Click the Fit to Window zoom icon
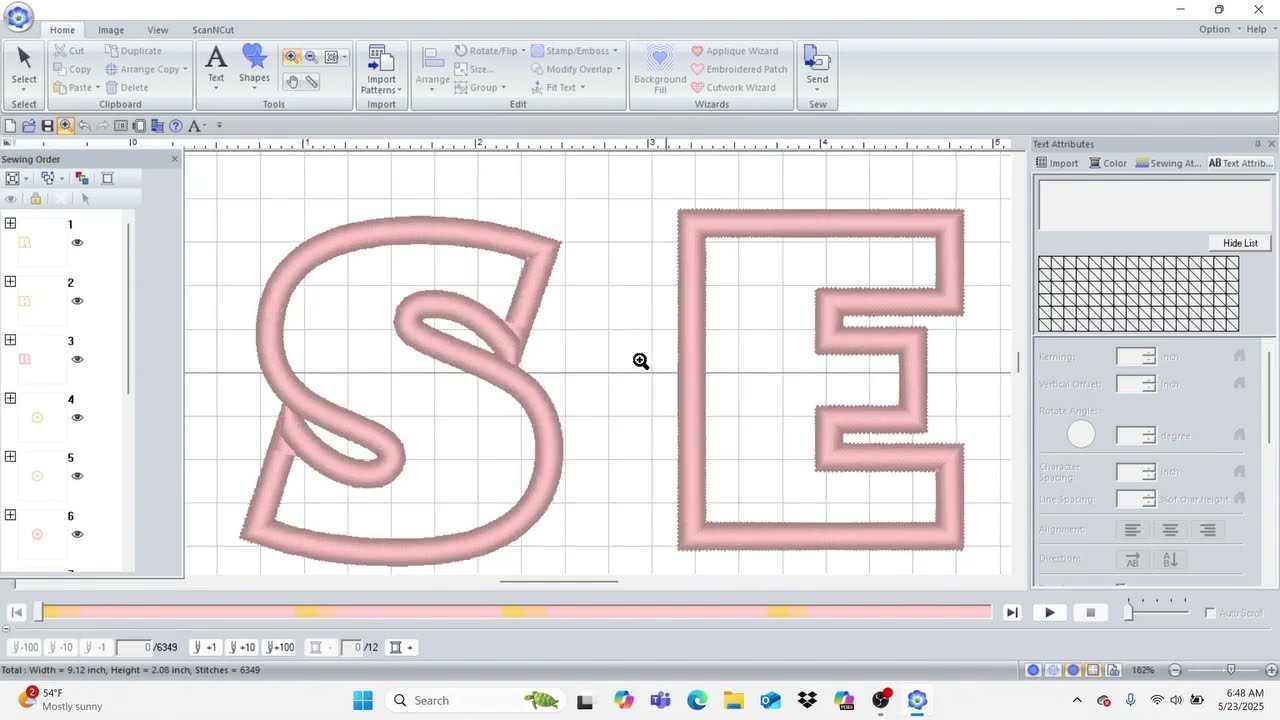The height and width of the screenshot is (720, 1280). point(331,58)
